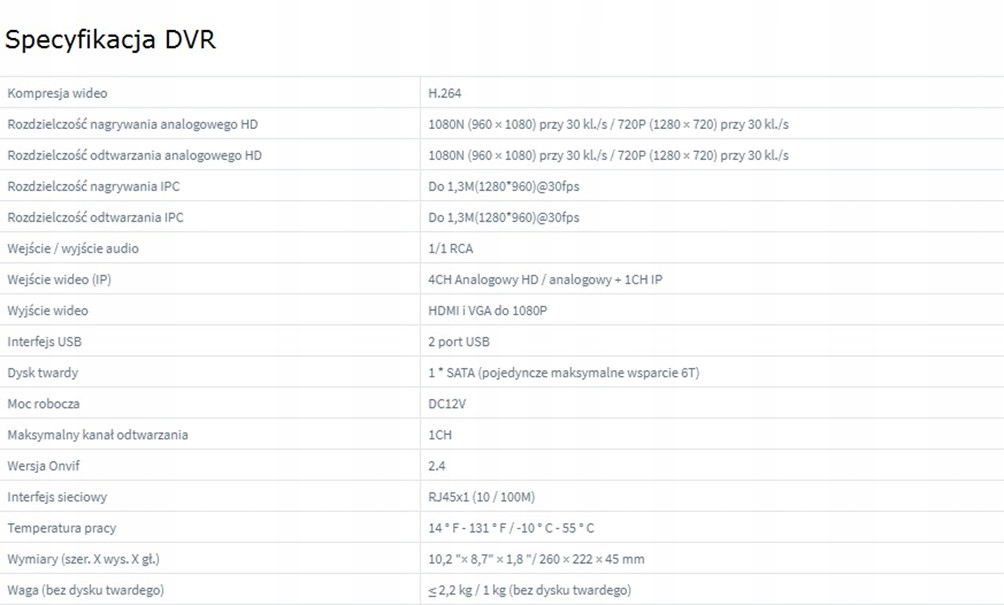Click the 'Interfejs USB' row label
The image size is (1004, 605).
click(44, 341)
